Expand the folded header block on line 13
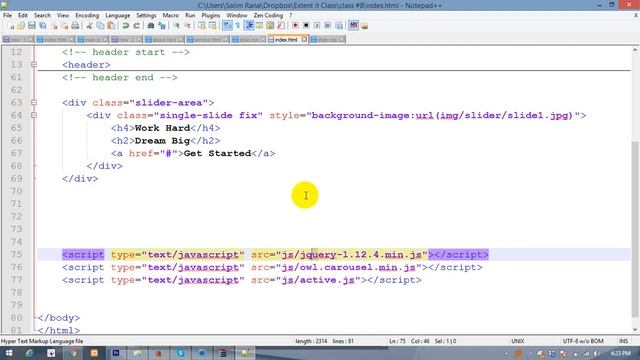 [34, 64]
